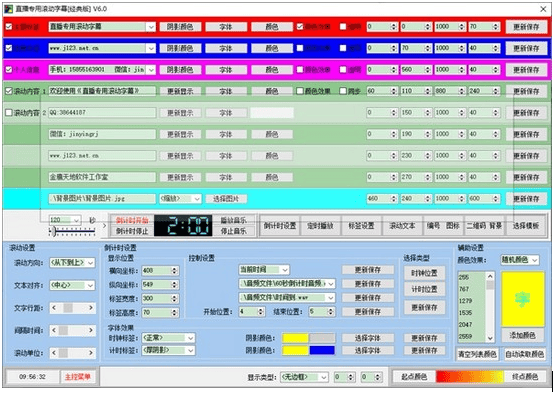Click the yellow 字 color preview box
This screenshot has width=555, height=394.
pyautogui.click(x=522, y=299)
